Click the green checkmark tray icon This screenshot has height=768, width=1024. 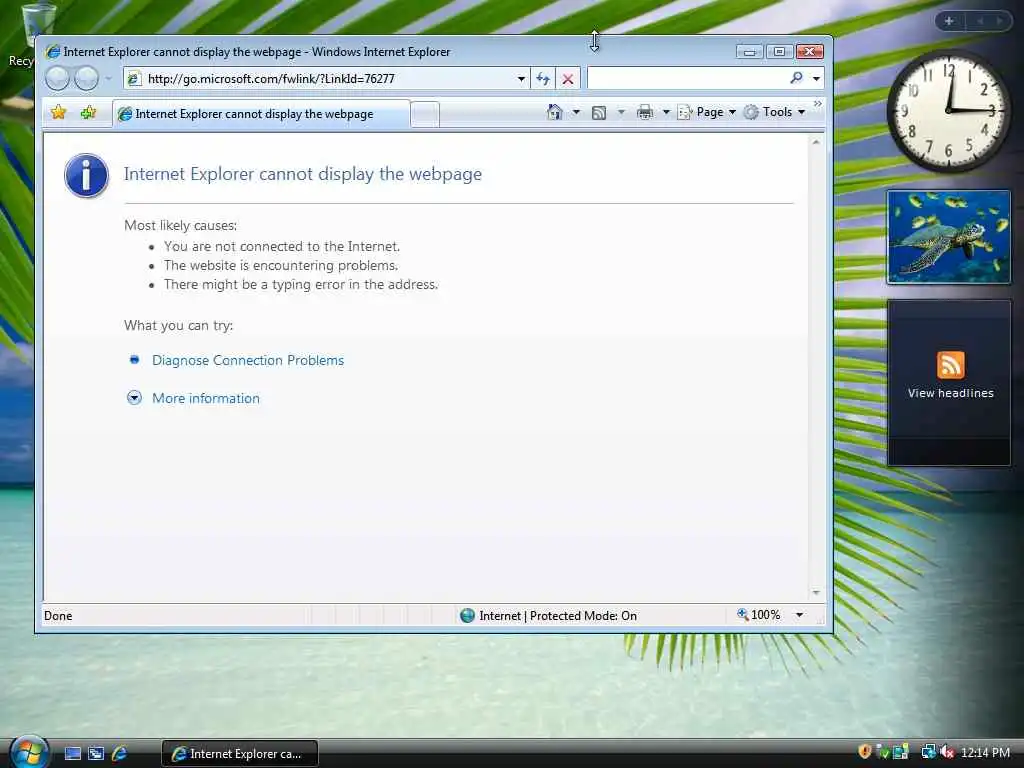(882, 752)
